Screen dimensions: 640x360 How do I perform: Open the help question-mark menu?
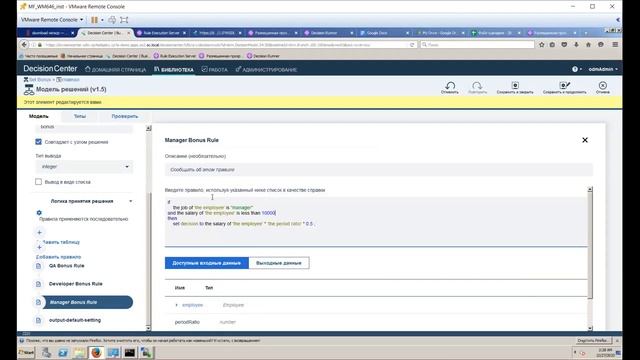coord(577,69)
